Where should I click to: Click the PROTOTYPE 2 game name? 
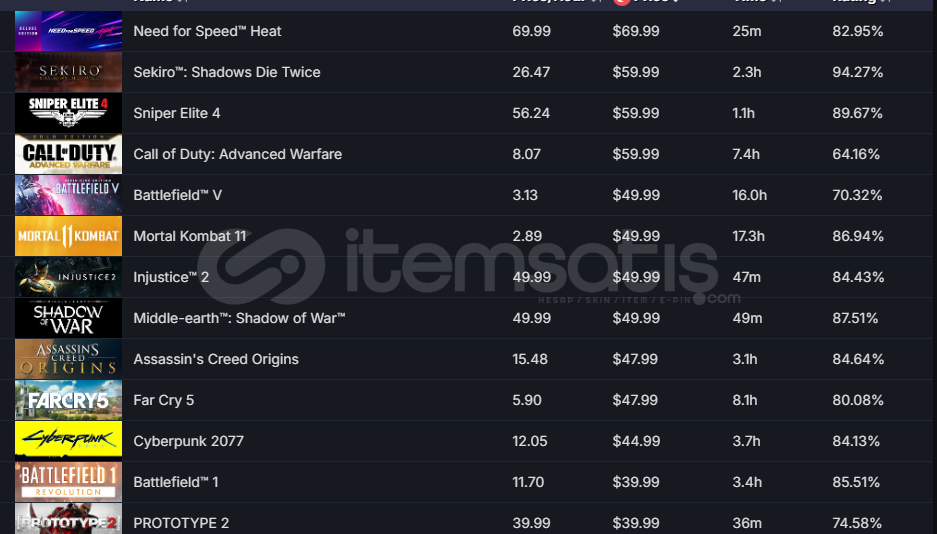point(181,523)
